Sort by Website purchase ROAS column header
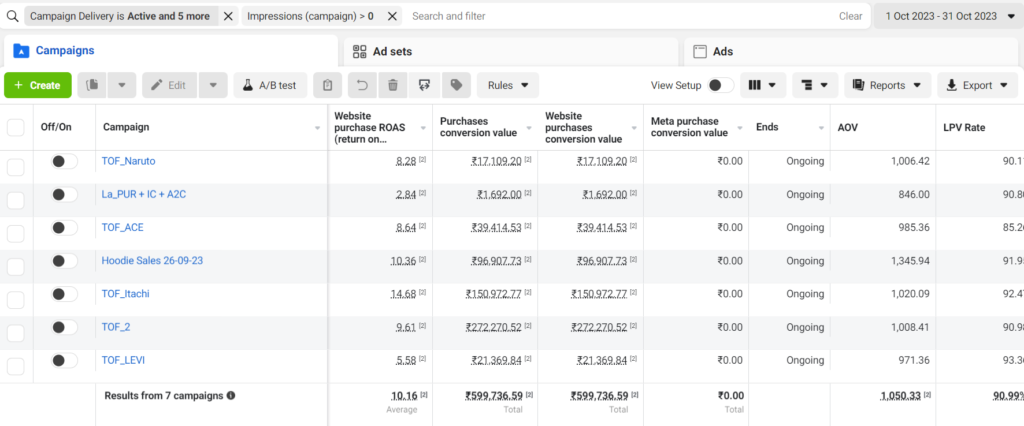Viewport: 1024px width, 426px height. click(379, 127)
